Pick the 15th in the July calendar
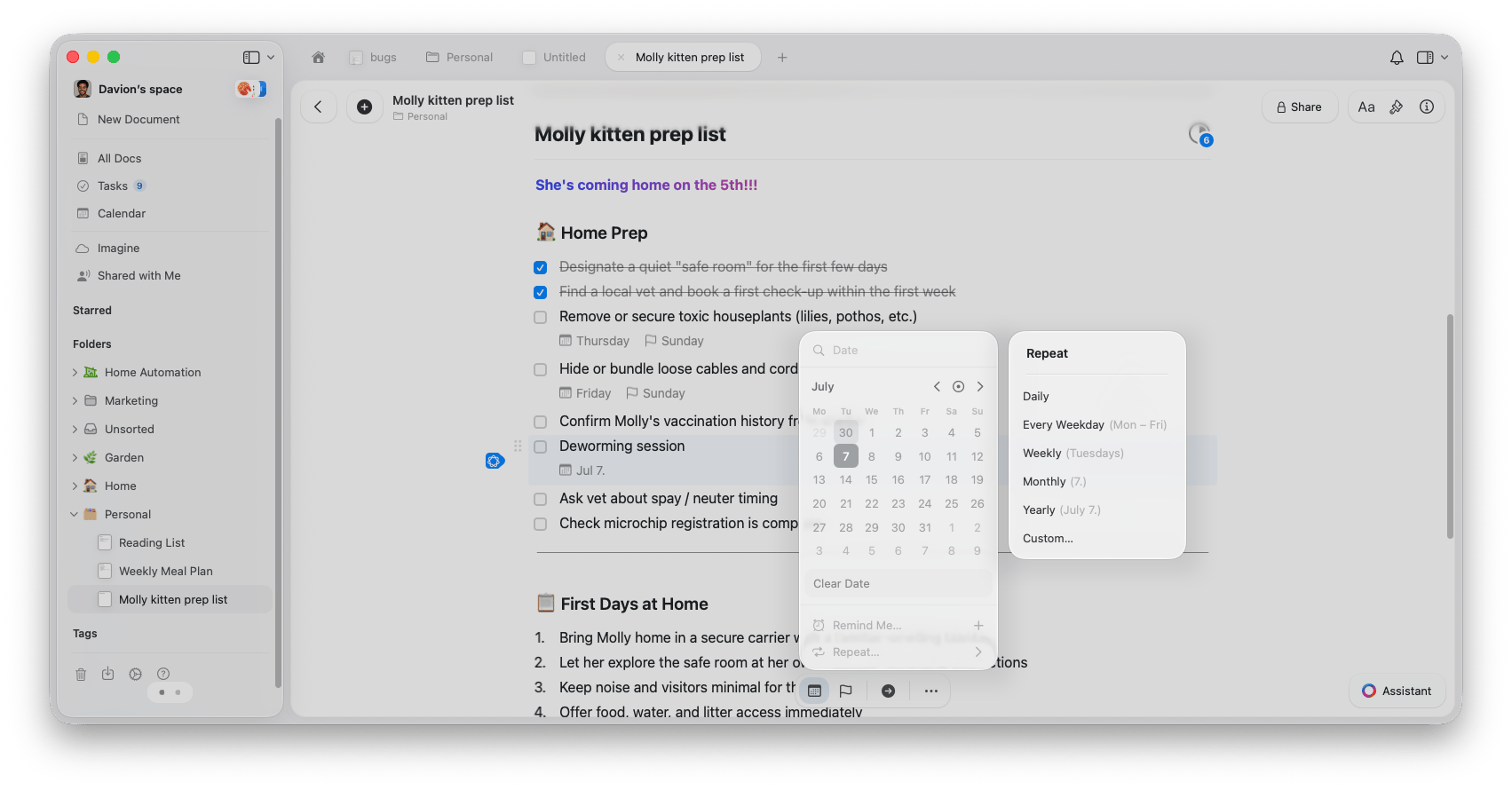Viewport: 1512px width, 790px height. pyautogui.click(x=872, y=480)
